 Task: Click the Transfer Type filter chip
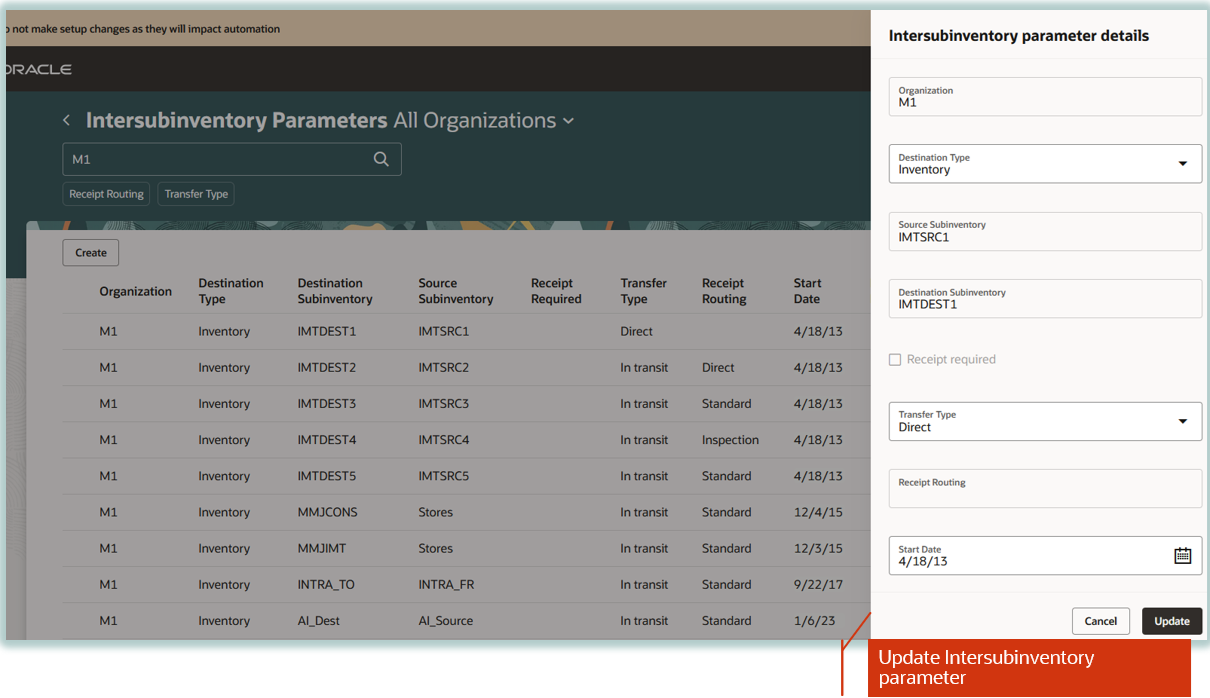[196, 194]
